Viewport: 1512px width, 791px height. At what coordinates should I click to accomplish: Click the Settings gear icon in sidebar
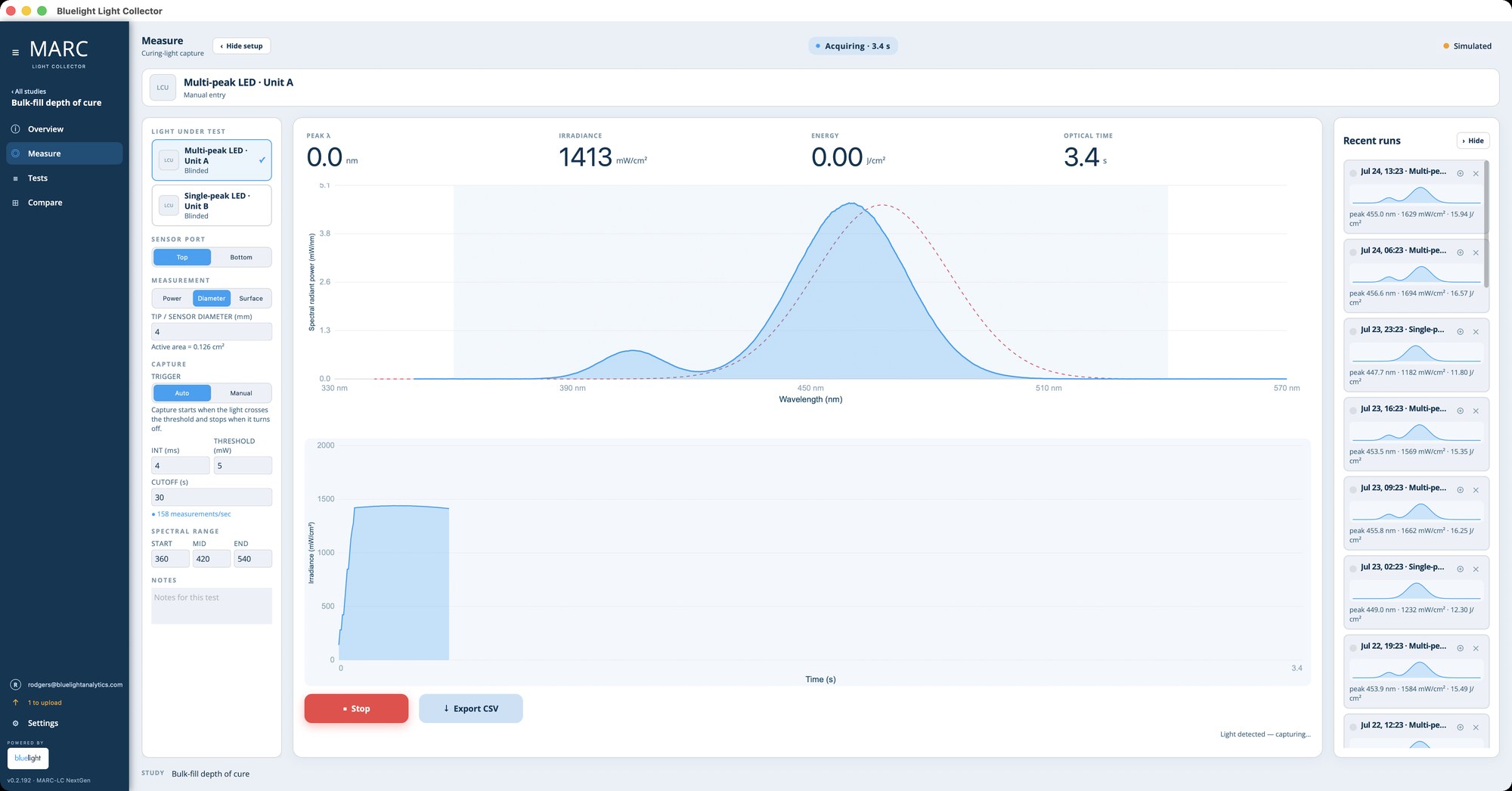(15, 724)
